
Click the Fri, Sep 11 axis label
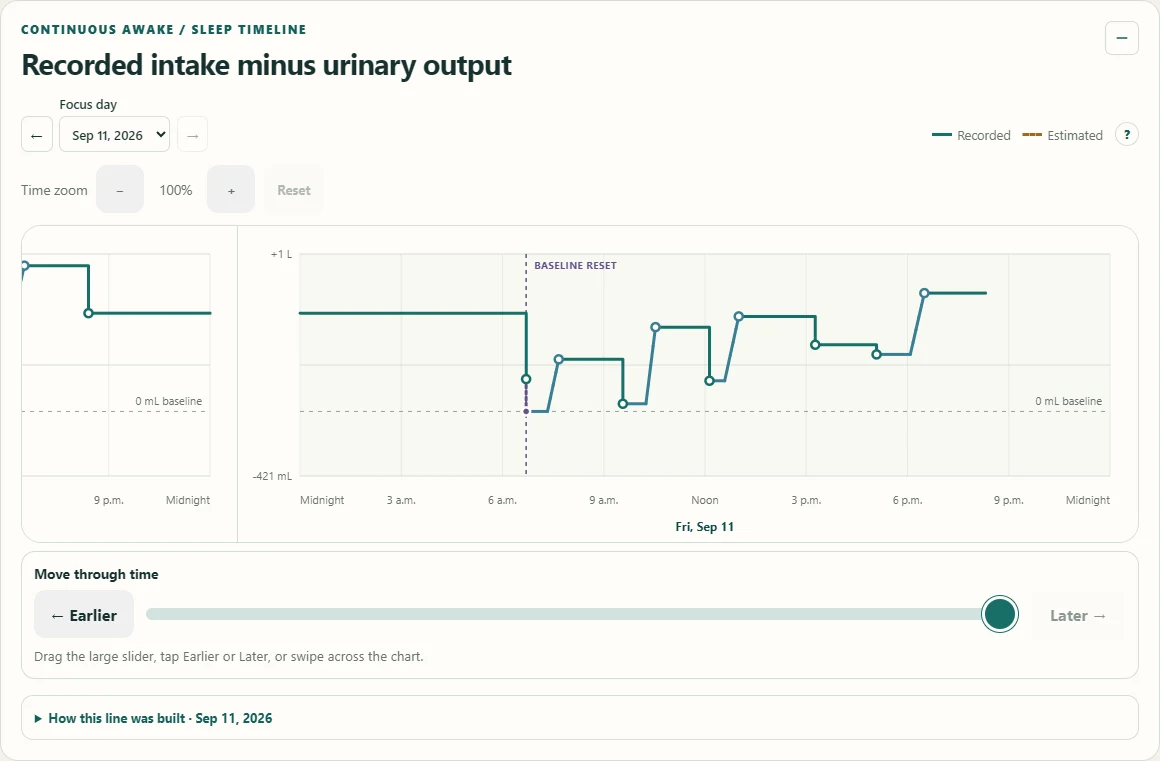(x=704, y=527)
